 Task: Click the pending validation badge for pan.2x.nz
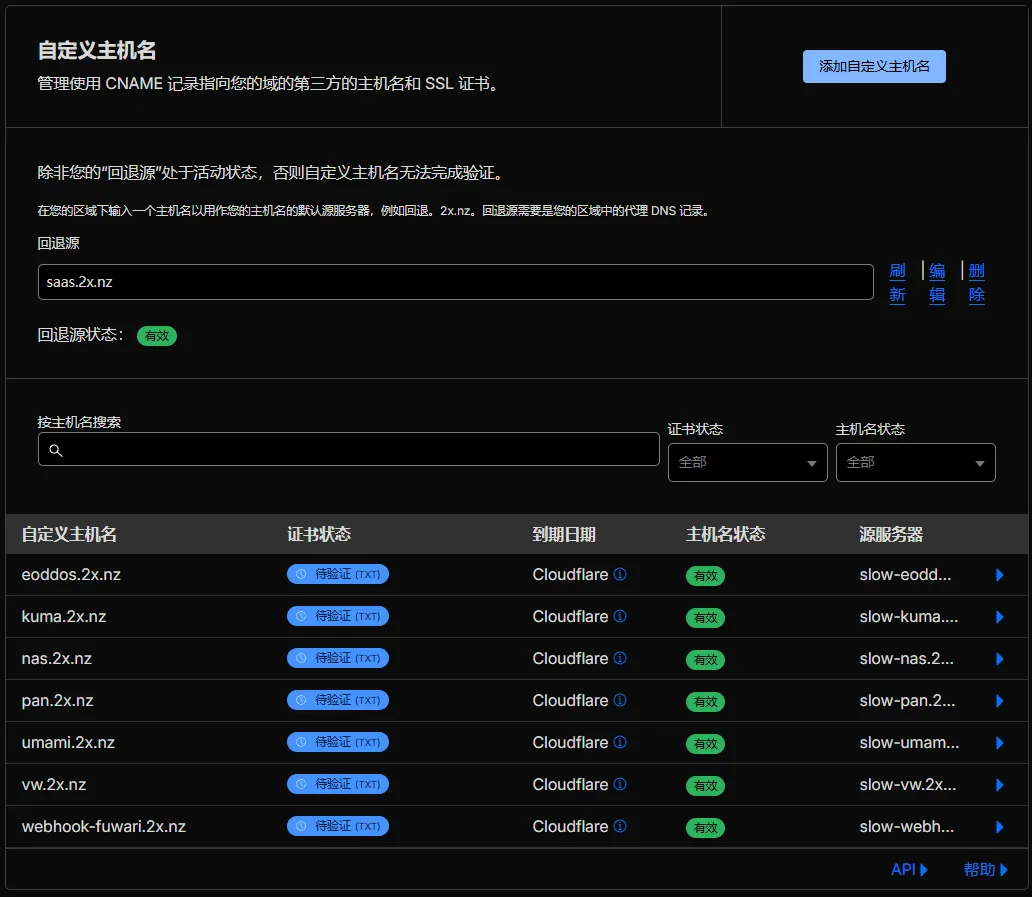pyautogui.click(x=338, y=701)
